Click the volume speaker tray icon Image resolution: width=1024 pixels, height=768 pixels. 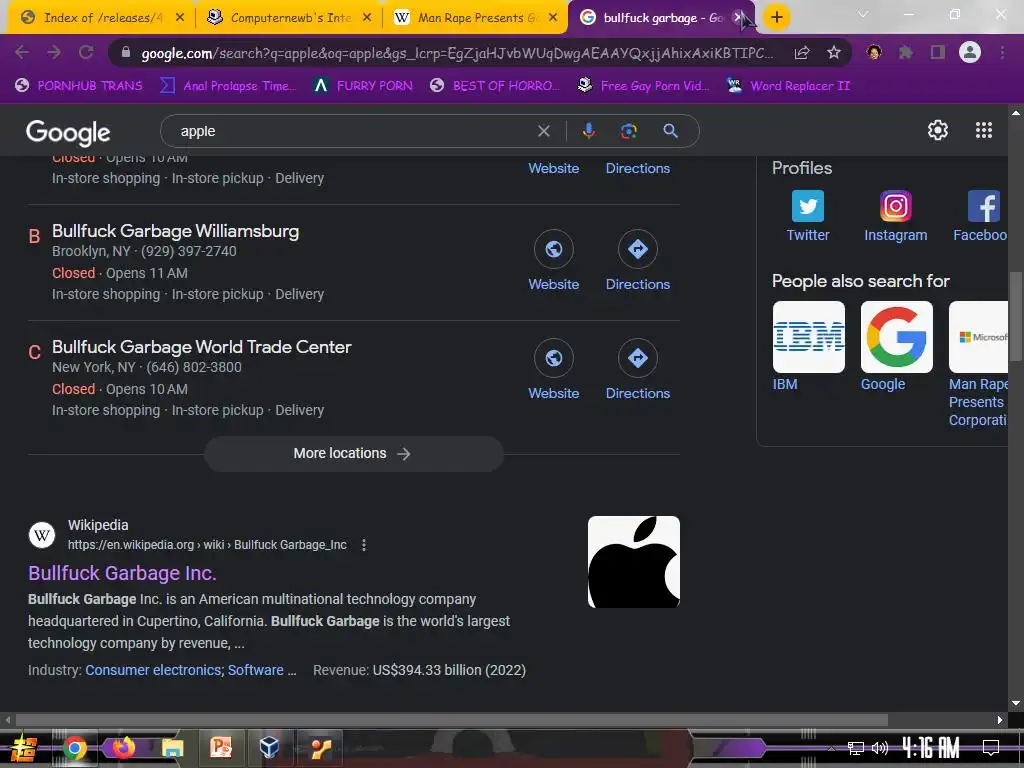[880, 748]
